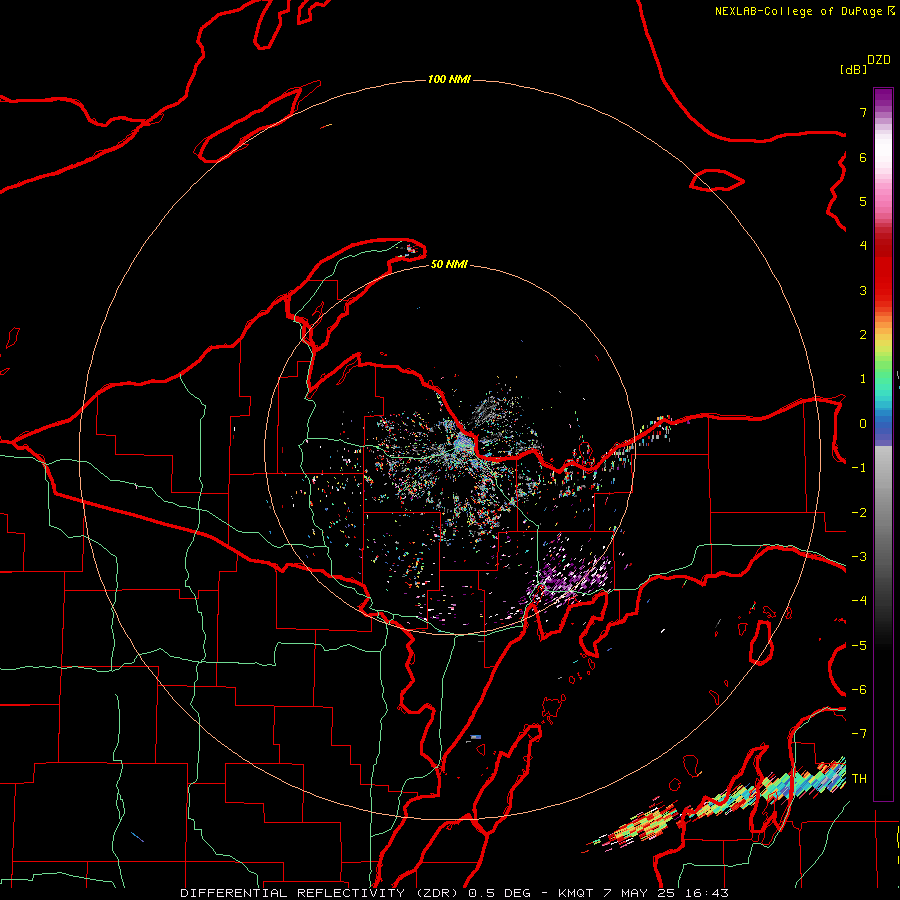Screen dimensions: 900x900
Task: Click the 2 dB tick label on scale
Action: pos(863,335)
